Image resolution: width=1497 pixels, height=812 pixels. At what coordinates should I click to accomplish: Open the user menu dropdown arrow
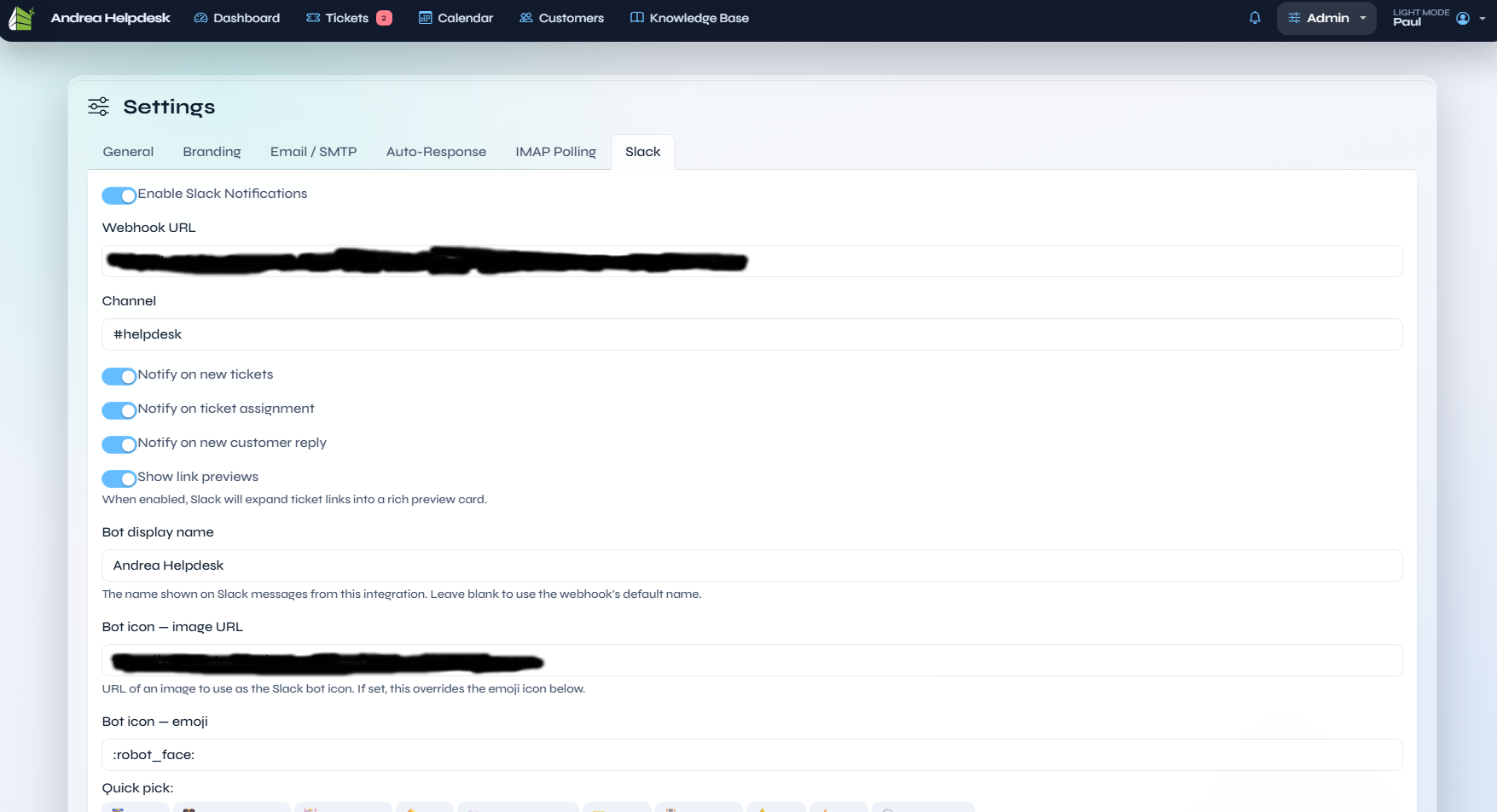tap(1482, 18)
